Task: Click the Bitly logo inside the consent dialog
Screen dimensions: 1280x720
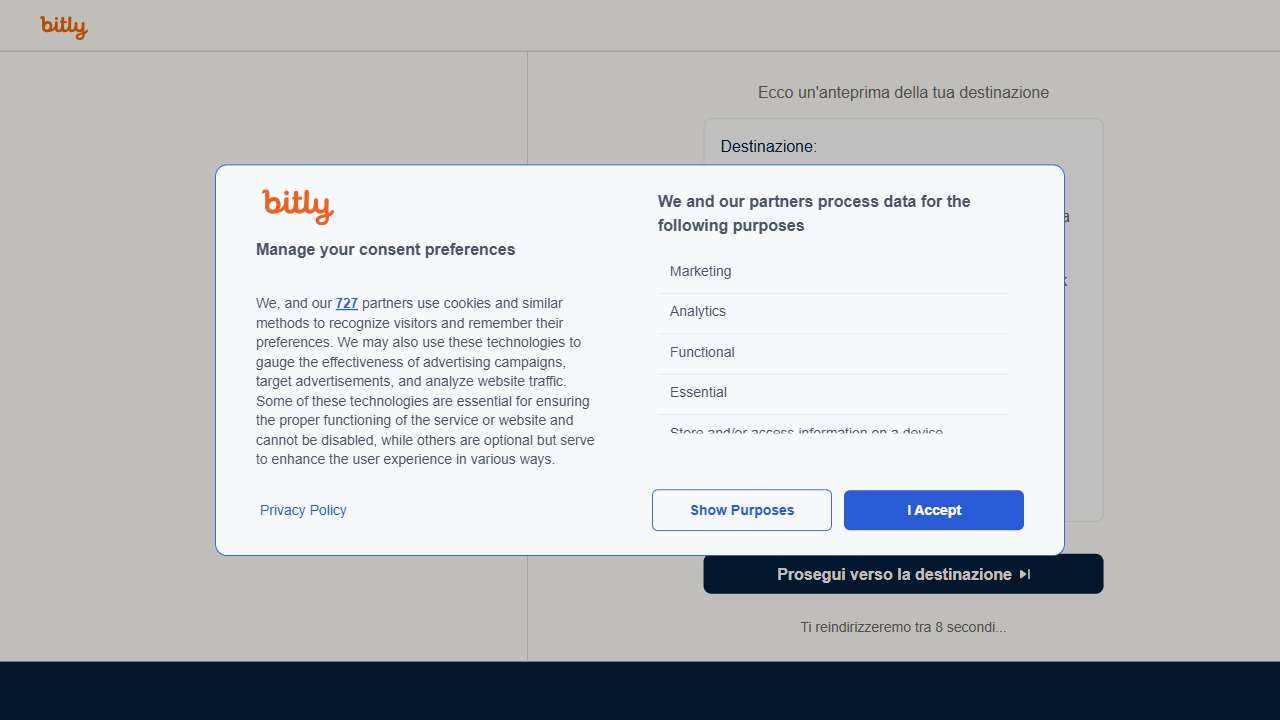Action: tap(297, 206)
